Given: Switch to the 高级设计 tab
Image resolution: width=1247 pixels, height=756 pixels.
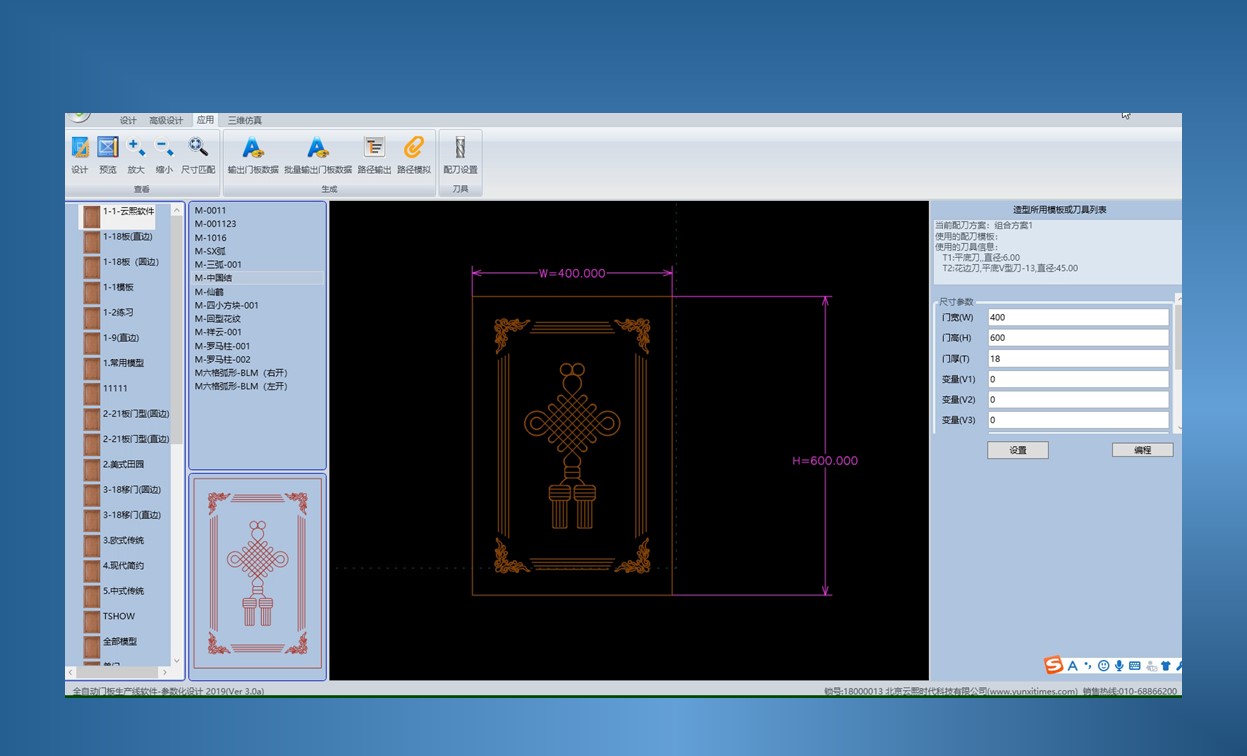Looking at the screenshot, I should pyautogui.click(x=166, y=121).
